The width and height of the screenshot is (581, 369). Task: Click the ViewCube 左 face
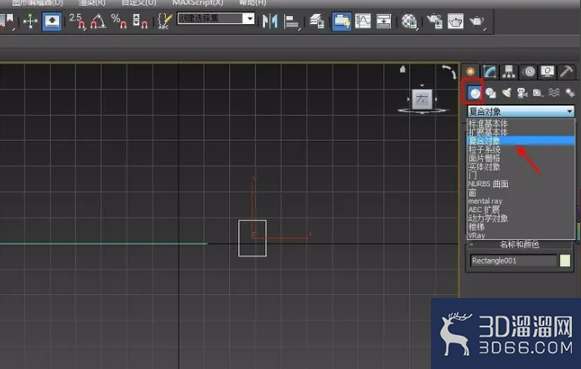(x=422, y=99)
